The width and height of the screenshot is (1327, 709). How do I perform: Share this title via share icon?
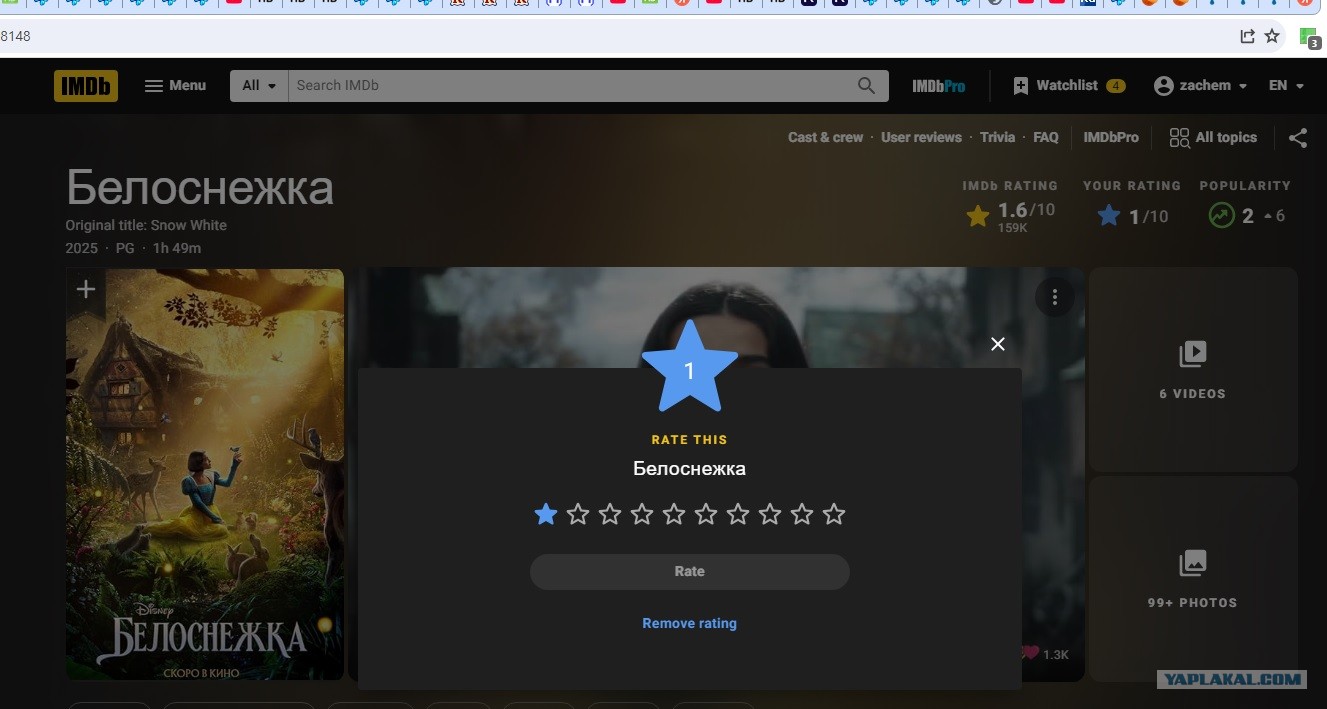1298,138
